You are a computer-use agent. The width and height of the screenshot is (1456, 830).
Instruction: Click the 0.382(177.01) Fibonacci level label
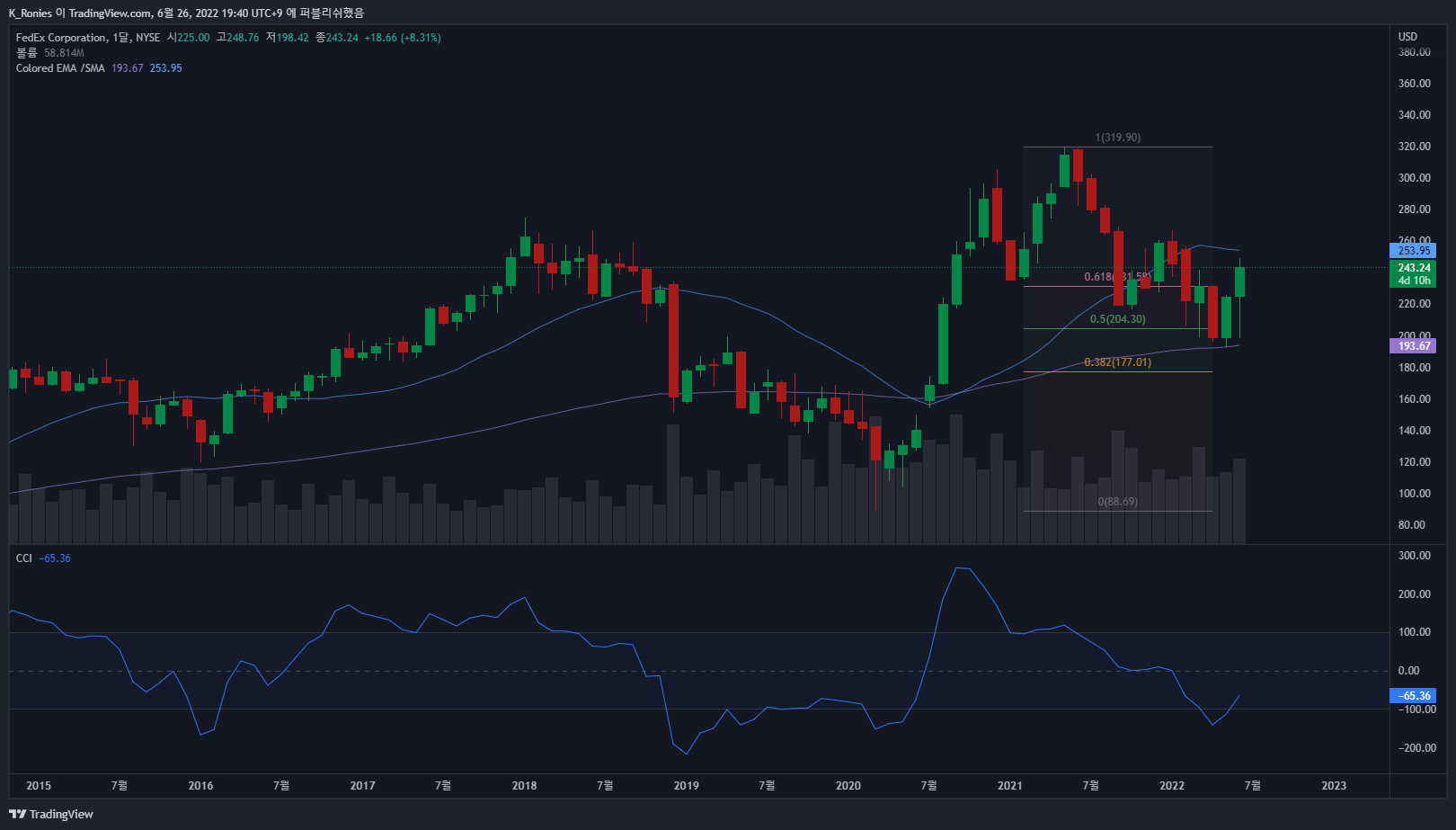(x=1117, y=362)
